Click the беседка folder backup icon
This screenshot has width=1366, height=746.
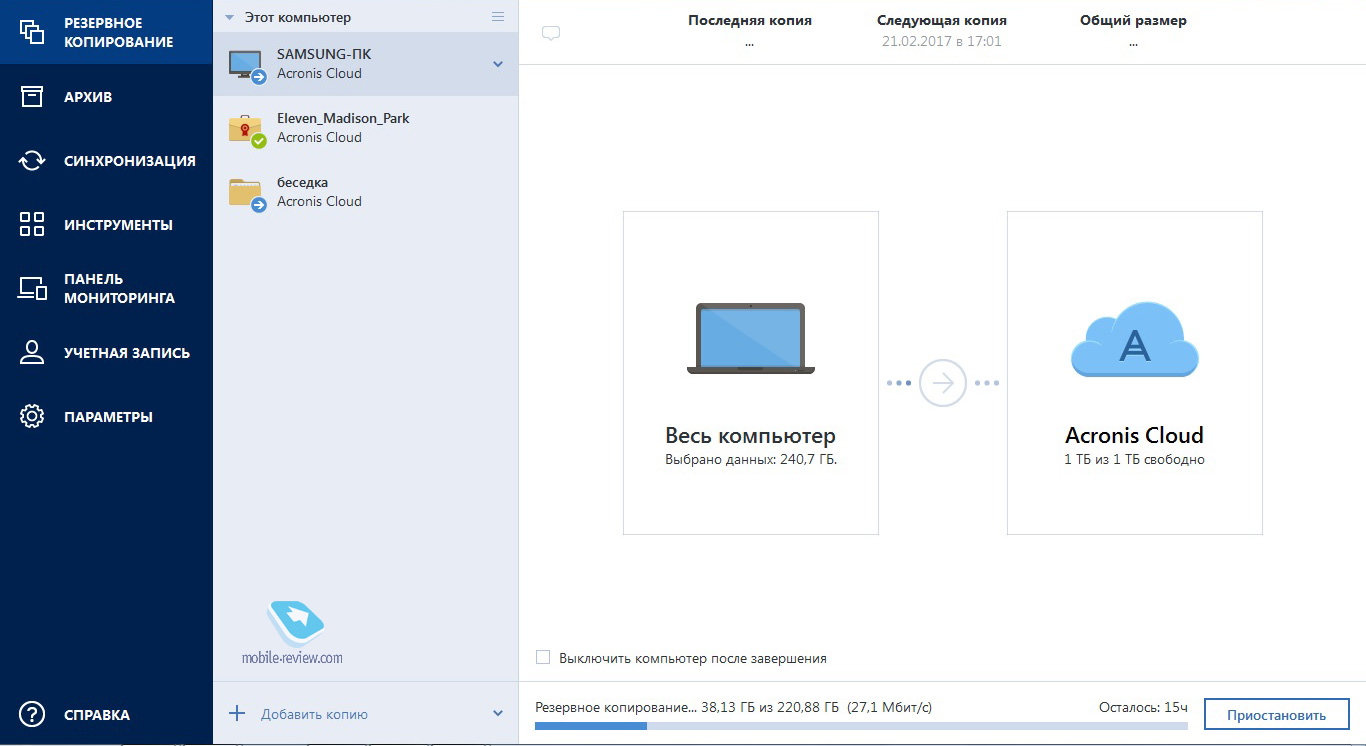pos(246,194)
